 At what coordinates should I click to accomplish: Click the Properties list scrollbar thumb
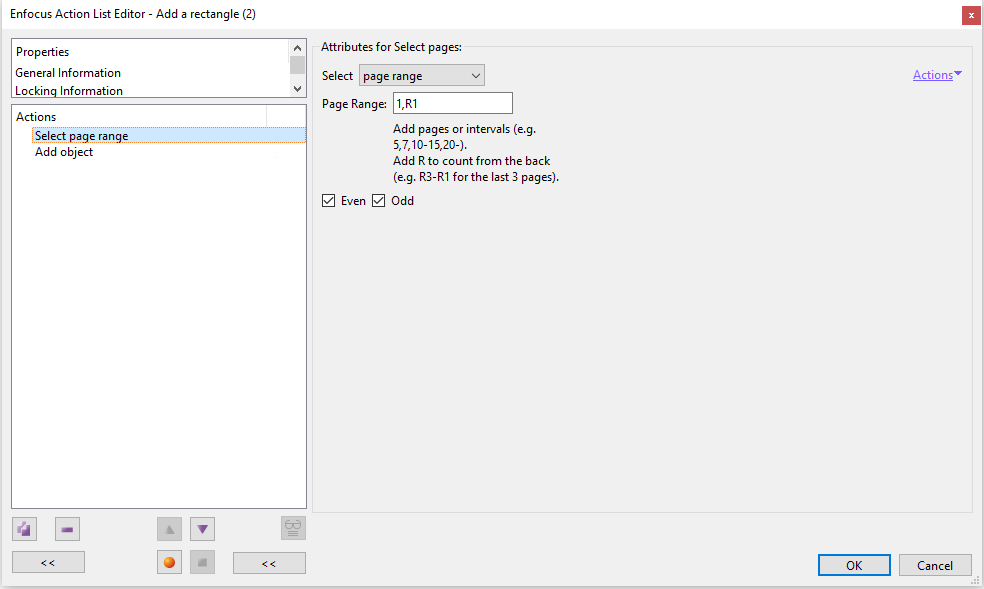tap(297, 65)
